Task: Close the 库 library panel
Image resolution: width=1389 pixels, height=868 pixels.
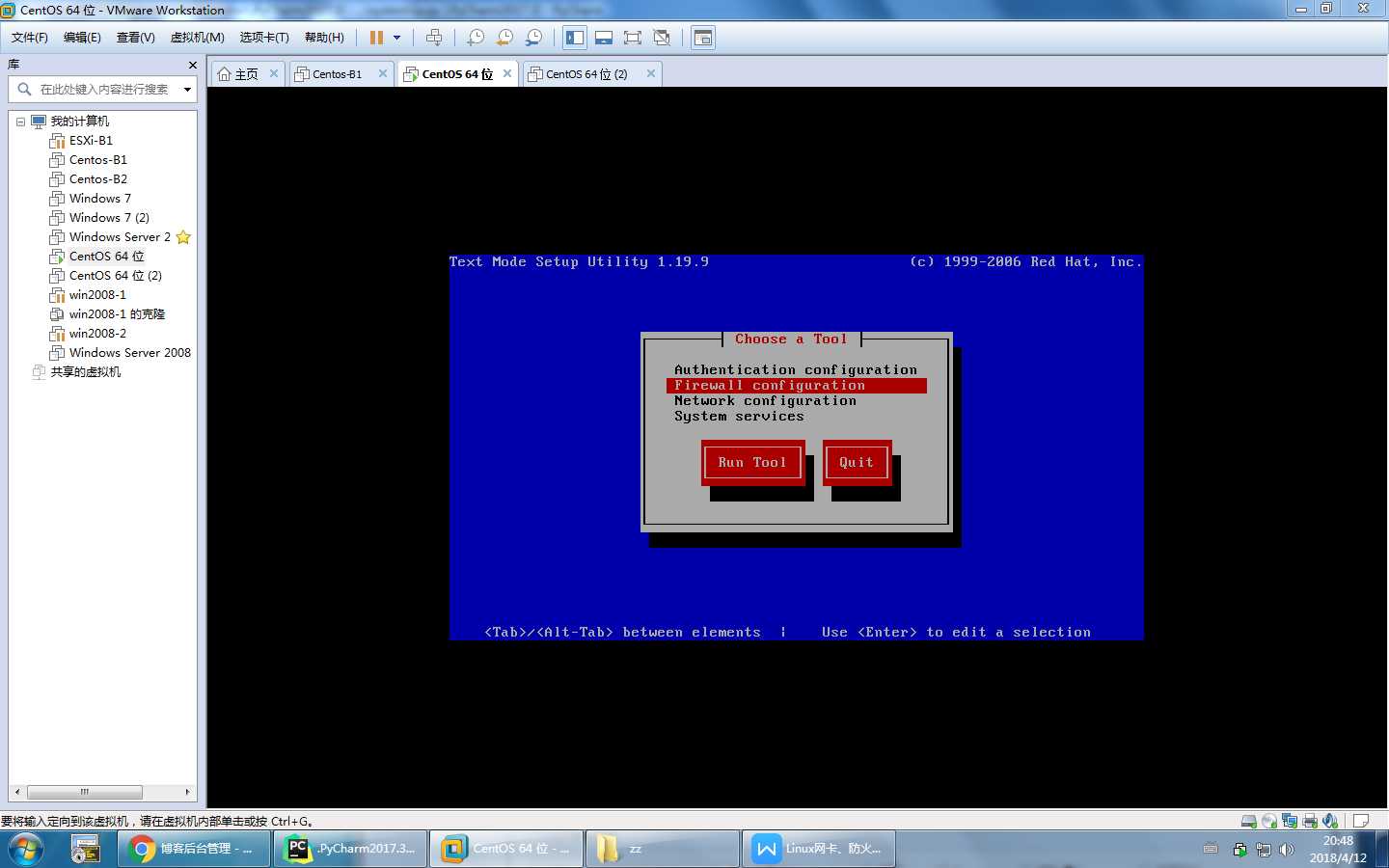Action: coord(192,65)
